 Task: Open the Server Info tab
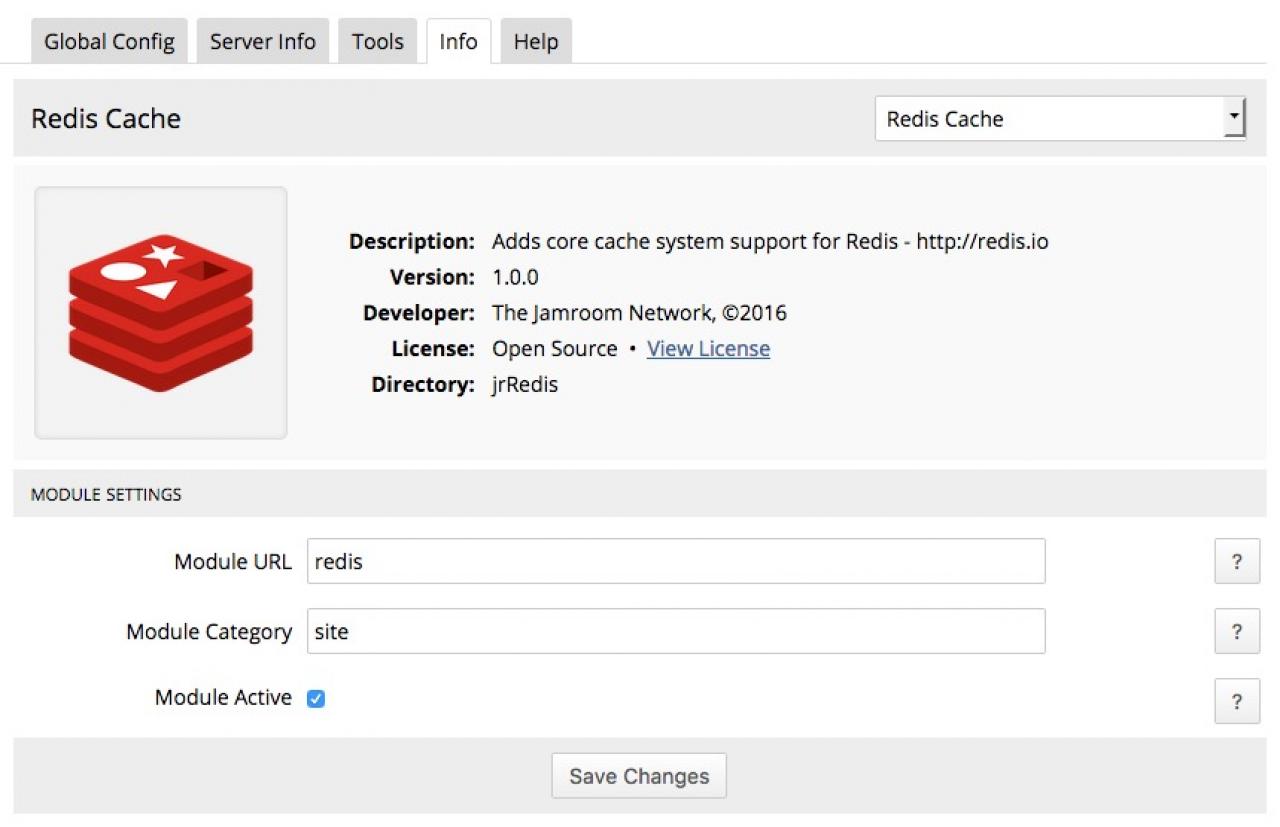pyautogui.click(x=262, y=42)
